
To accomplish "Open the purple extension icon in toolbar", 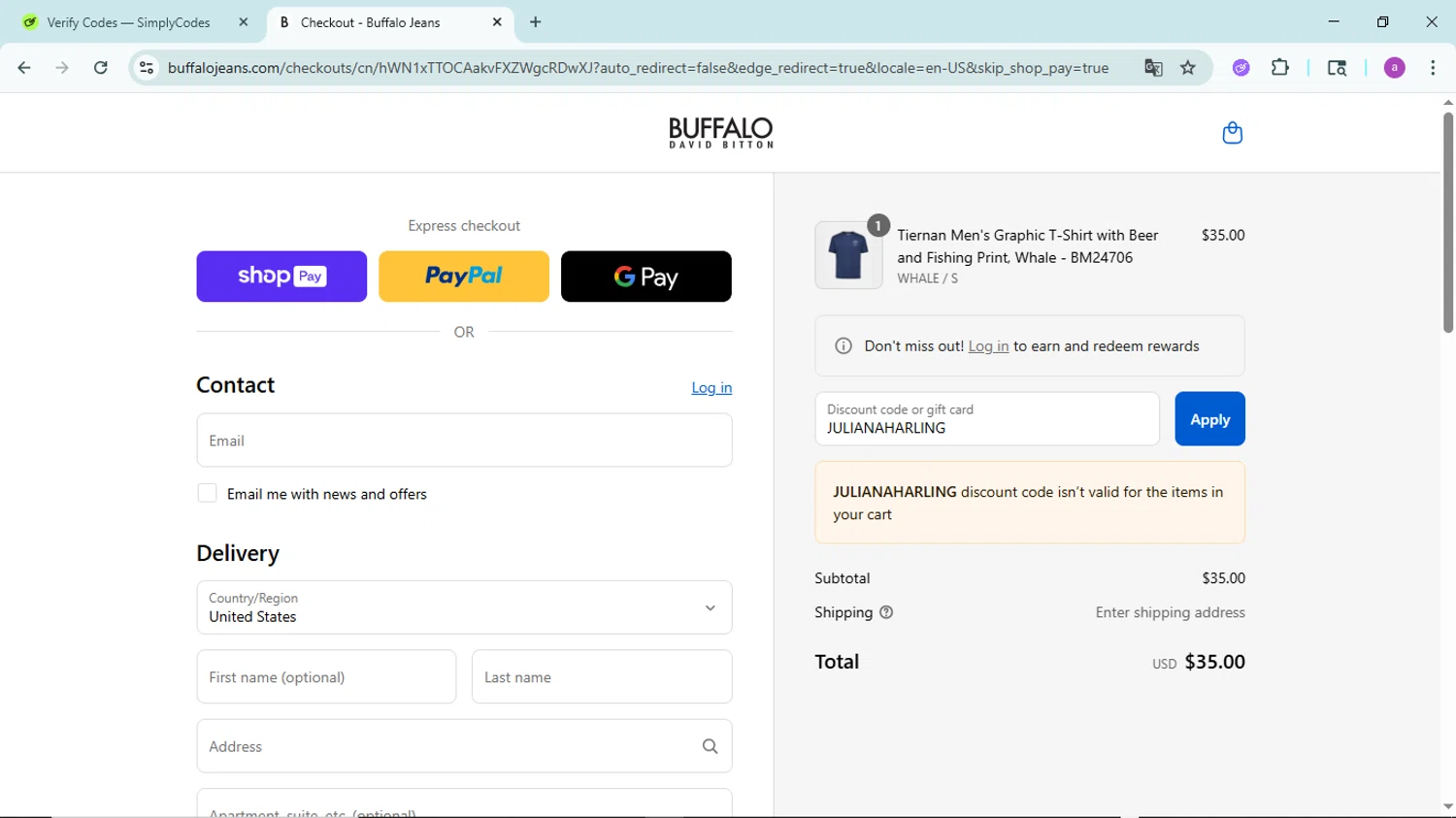I will click(x=1241, y=68).
